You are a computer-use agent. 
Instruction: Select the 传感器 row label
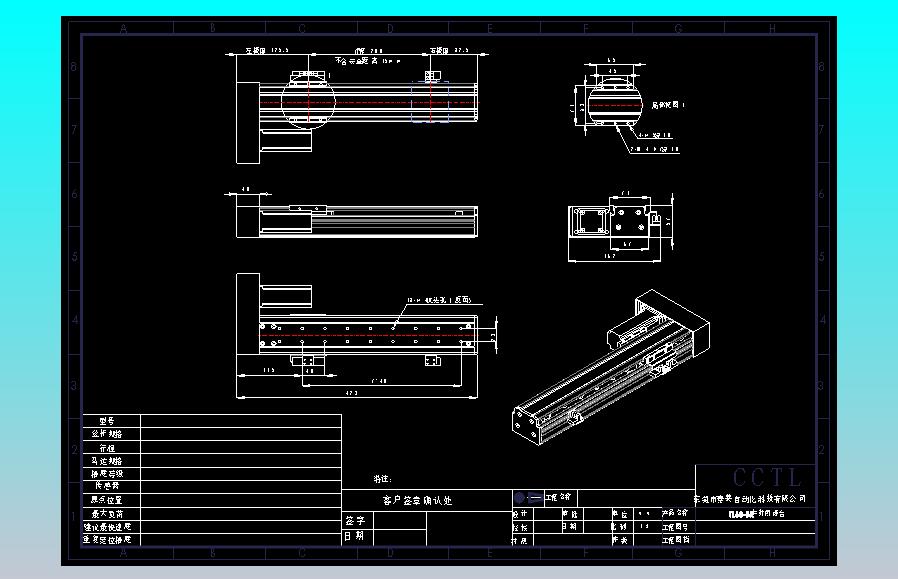point(107,486)
